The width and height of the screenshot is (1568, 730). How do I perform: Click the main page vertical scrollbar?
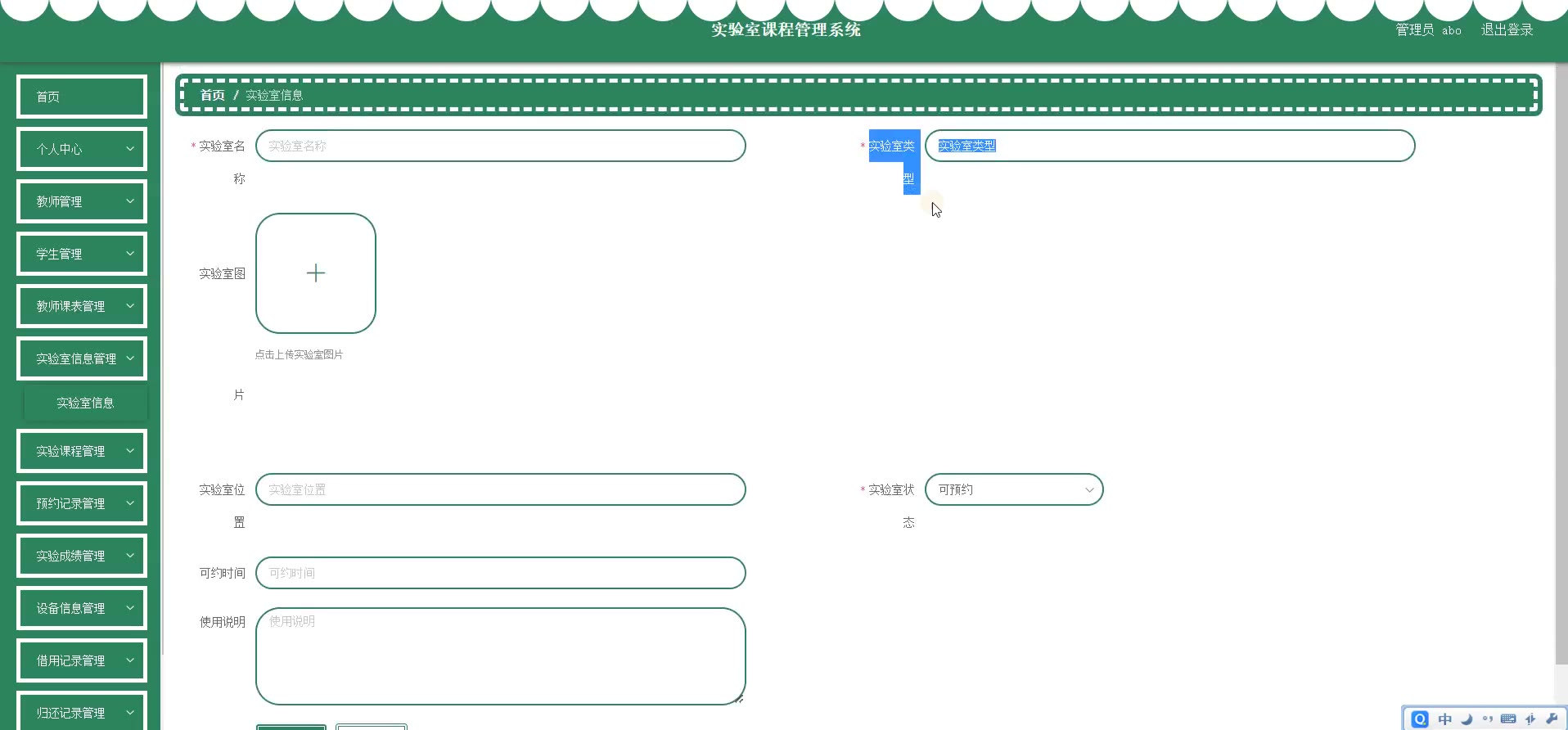tap(1561, 364)
